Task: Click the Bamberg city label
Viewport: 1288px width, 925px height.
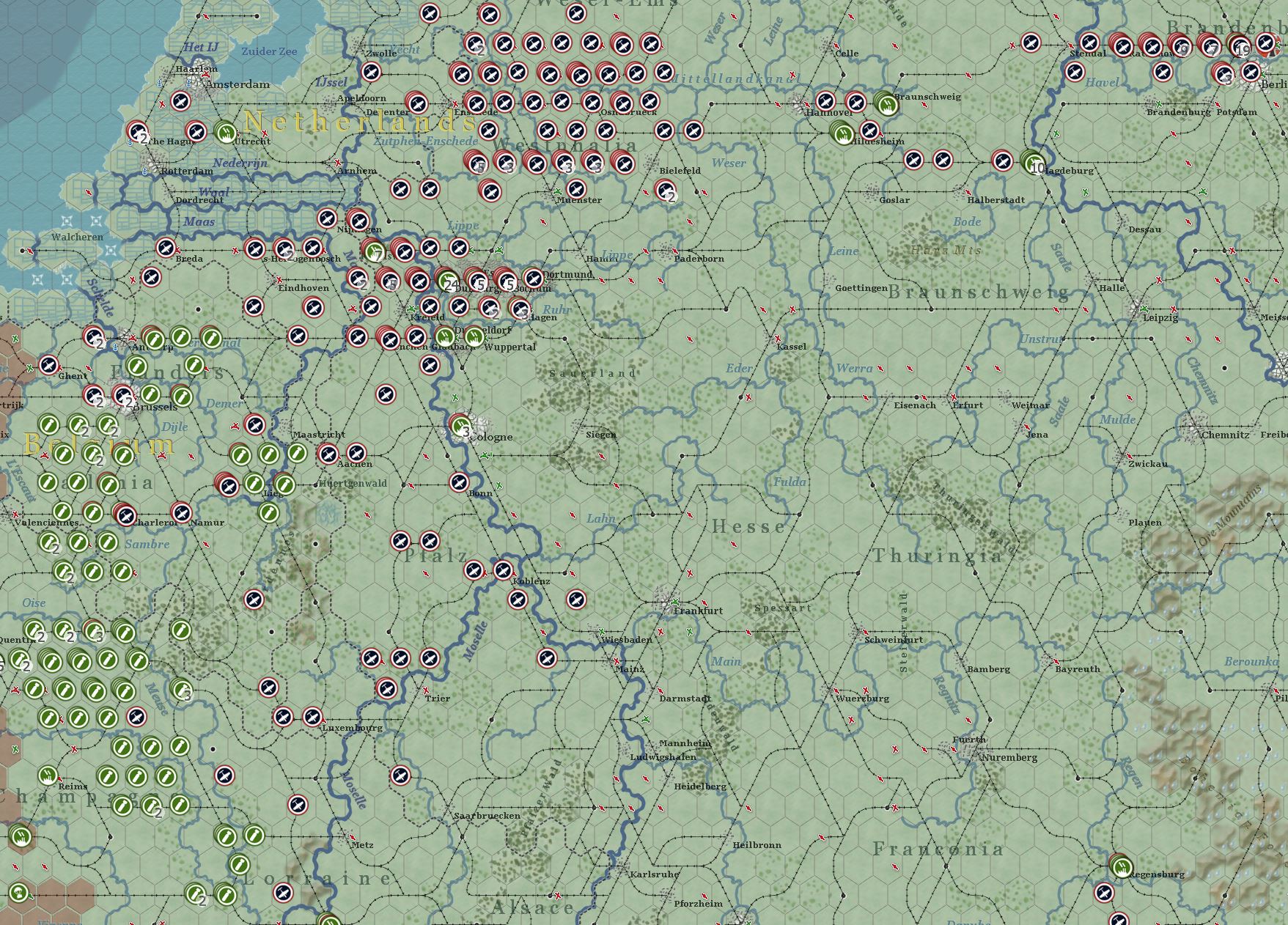Action: point(988,669)
